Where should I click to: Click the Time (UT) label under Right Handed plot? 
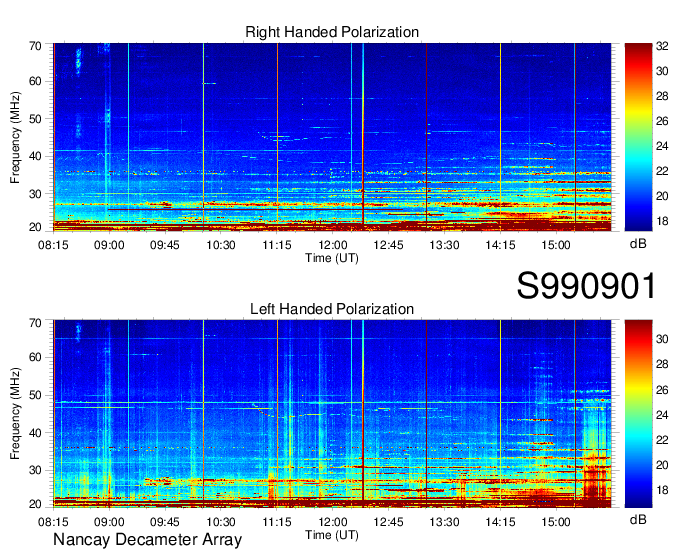tap(332, 258)
